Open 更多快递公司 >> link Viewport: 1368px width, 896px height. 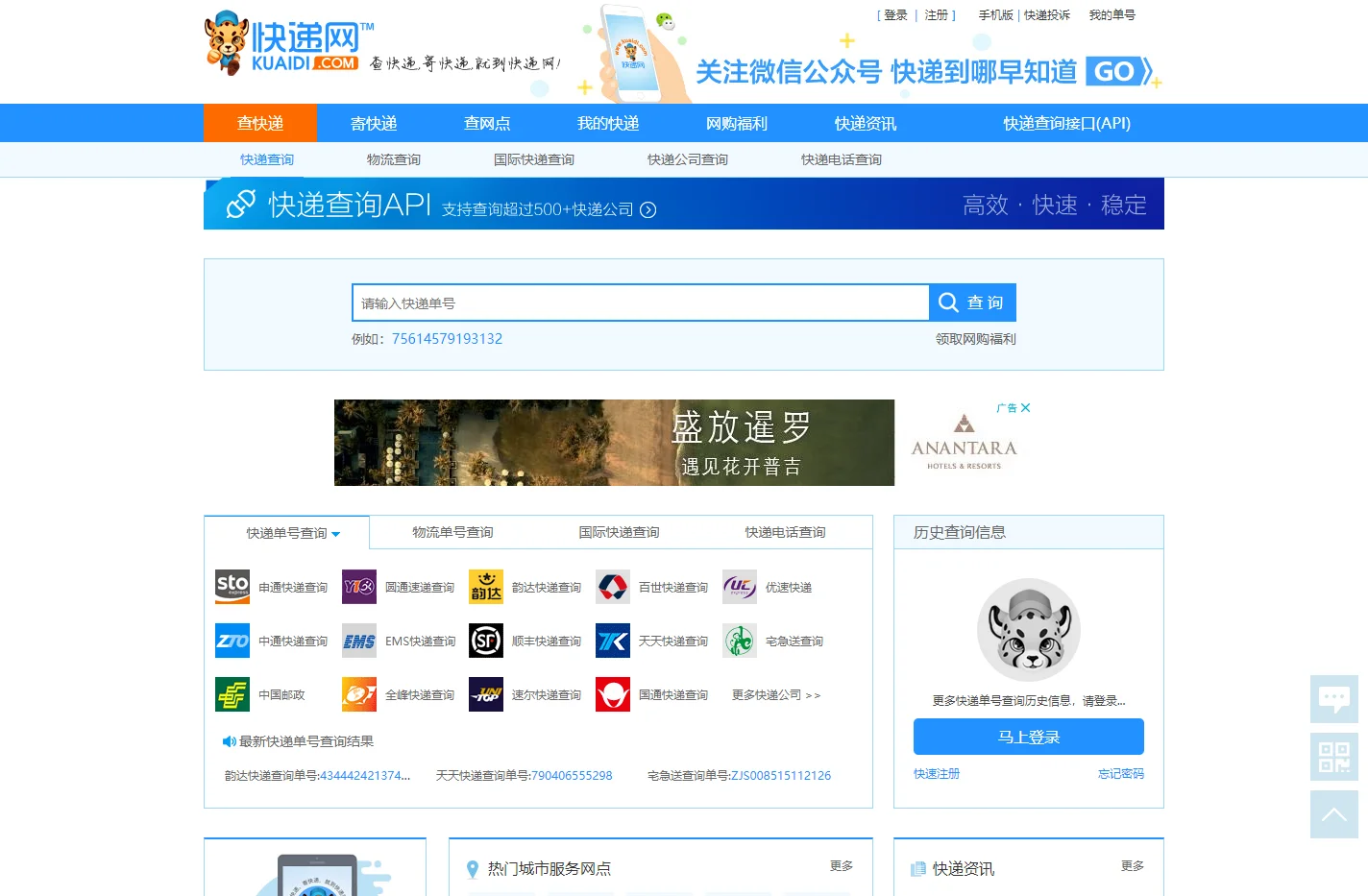(776, 695)
